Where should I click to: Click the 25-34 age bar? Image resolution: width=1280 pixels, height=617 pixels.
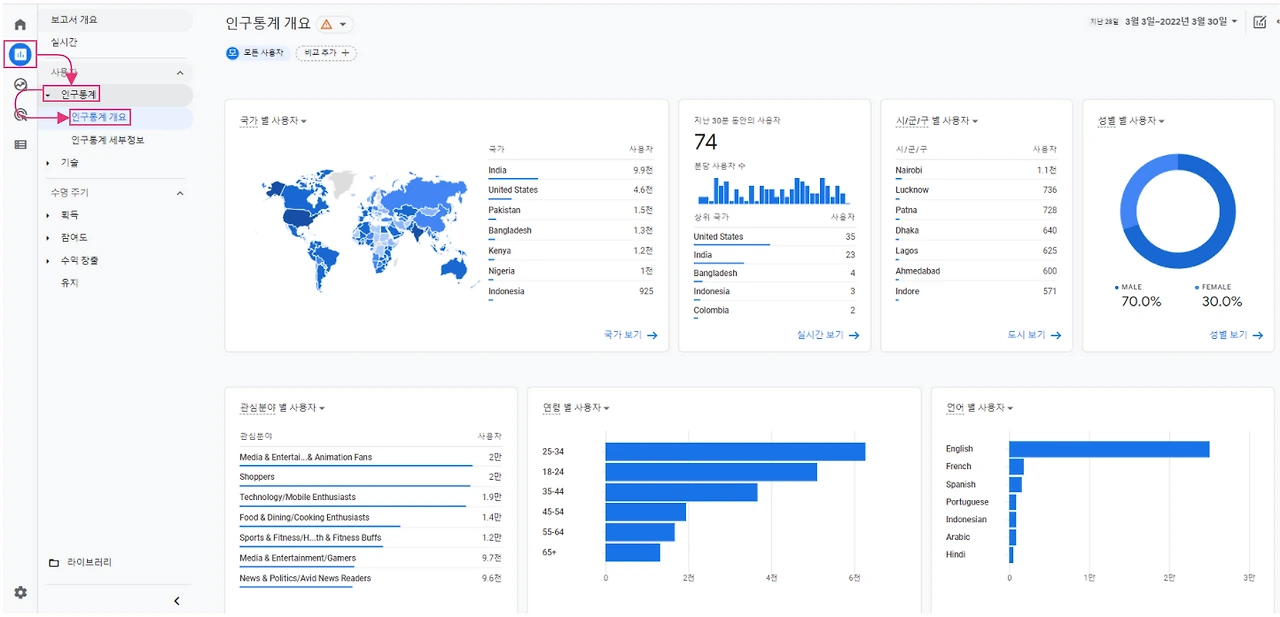[735, 452]
